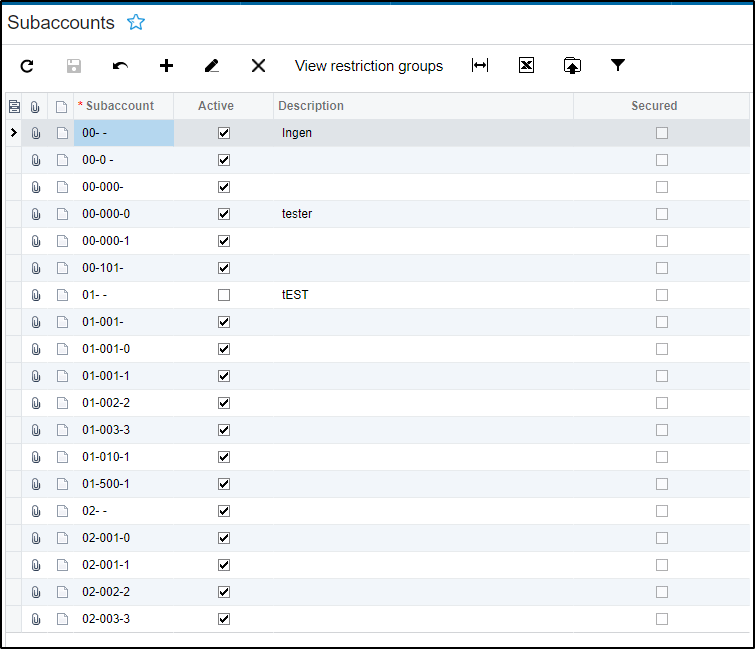Open notes for row 02-002-2
Screen dimensions: 755x649
pyautogui.click(x=62, y=592)
